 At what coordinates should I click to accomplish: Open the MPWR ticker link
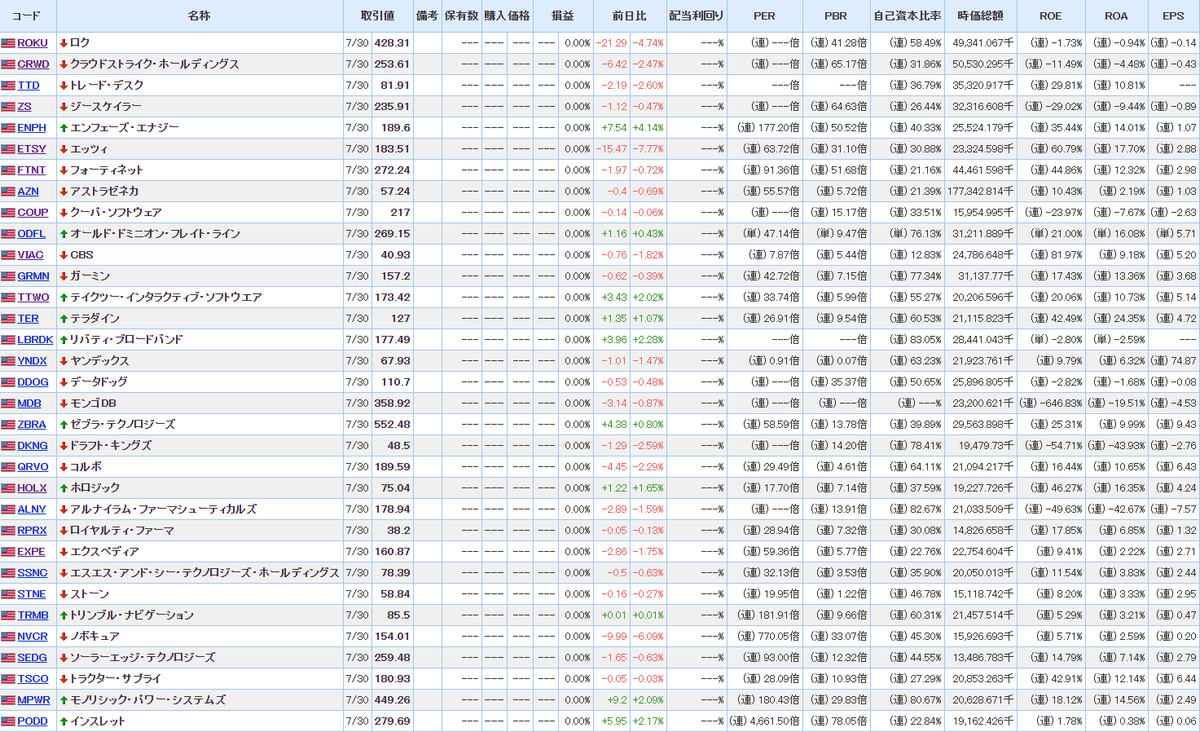[33, 700]
